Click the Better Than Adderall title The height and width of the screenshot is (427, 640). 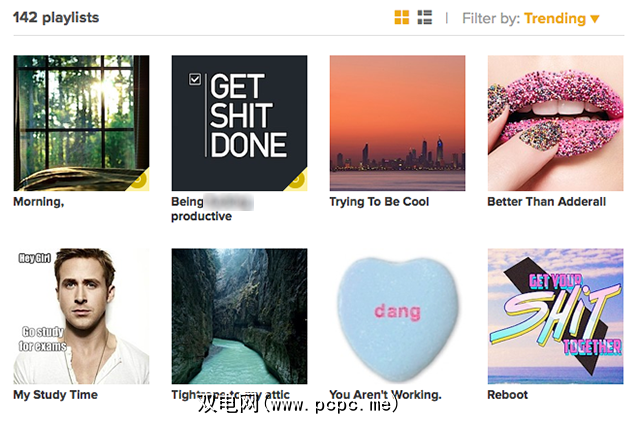pos(547,202)
